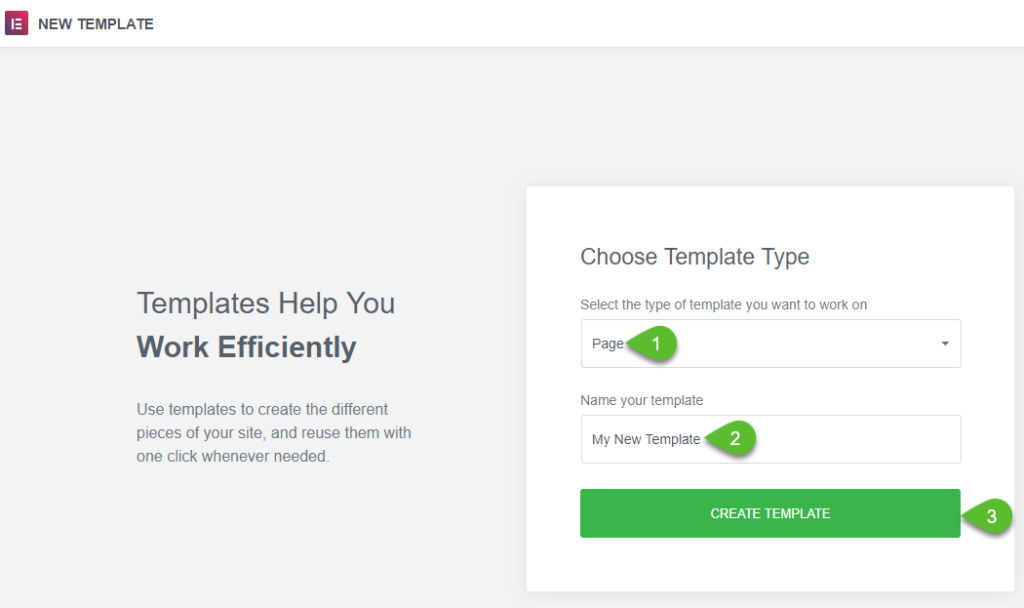1024x608 pixels.
Task: Click the Select the type of template label
Action: tap(724, 305)
